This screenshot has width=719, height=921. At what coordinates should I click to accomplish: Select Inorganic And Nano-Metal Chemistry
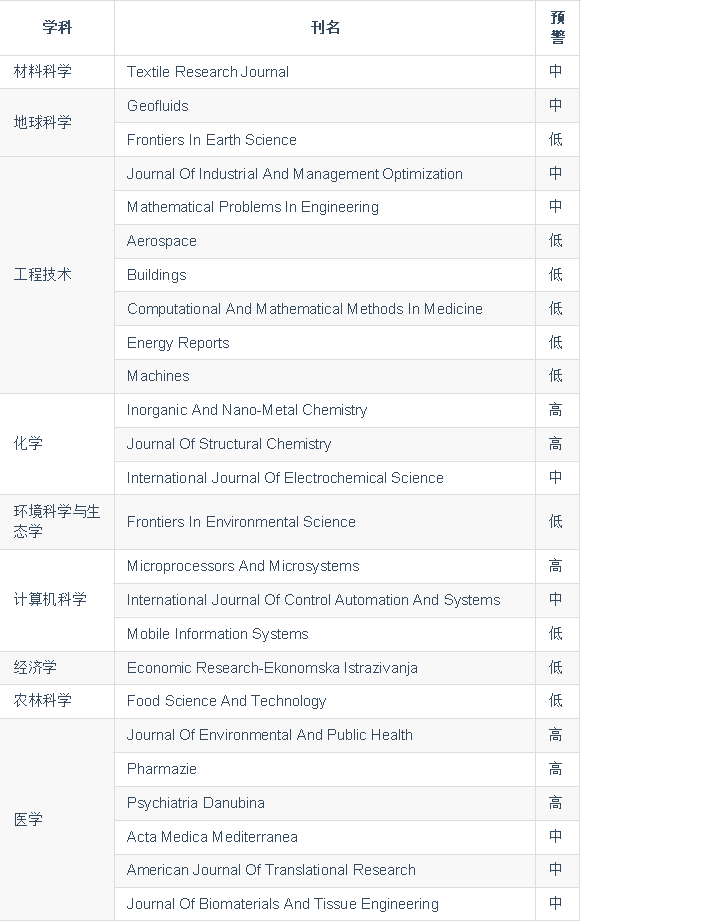pyautogui.click(x=247, y=410)
